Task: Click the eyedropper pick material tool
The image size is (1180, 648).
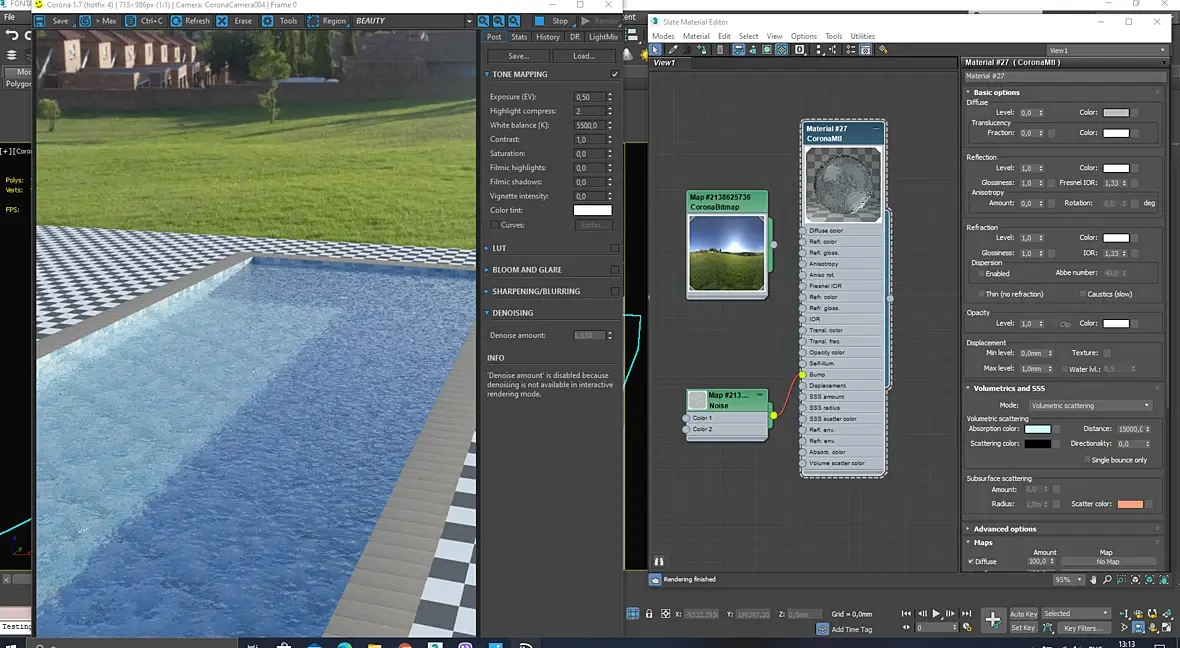Action: coord(673,49)
